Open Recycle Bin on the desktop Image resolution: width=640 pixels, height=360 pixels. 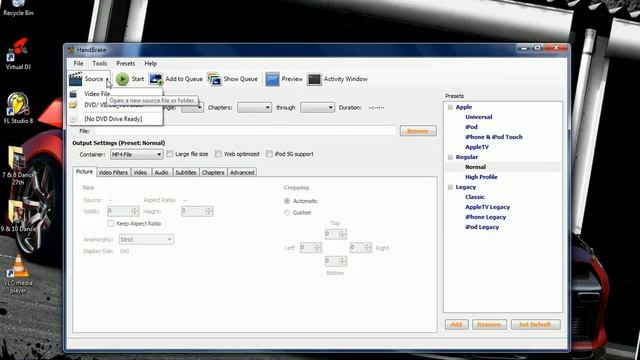coord(18,8)
